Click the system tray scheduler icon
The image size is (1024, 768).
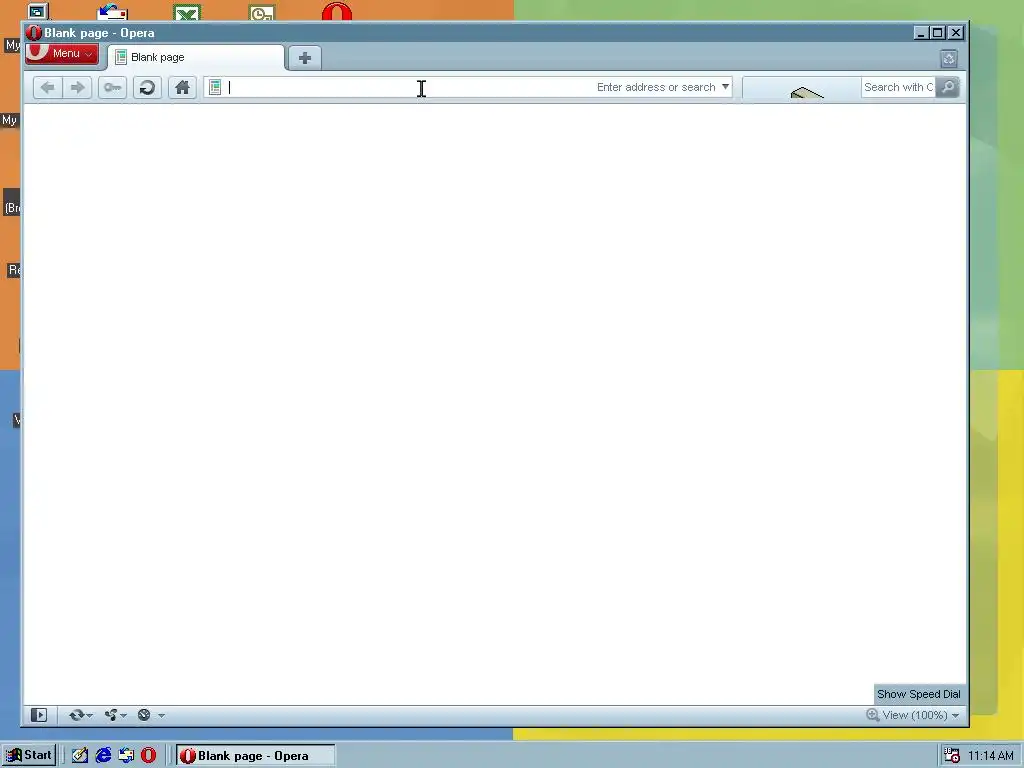coord(952,756)
